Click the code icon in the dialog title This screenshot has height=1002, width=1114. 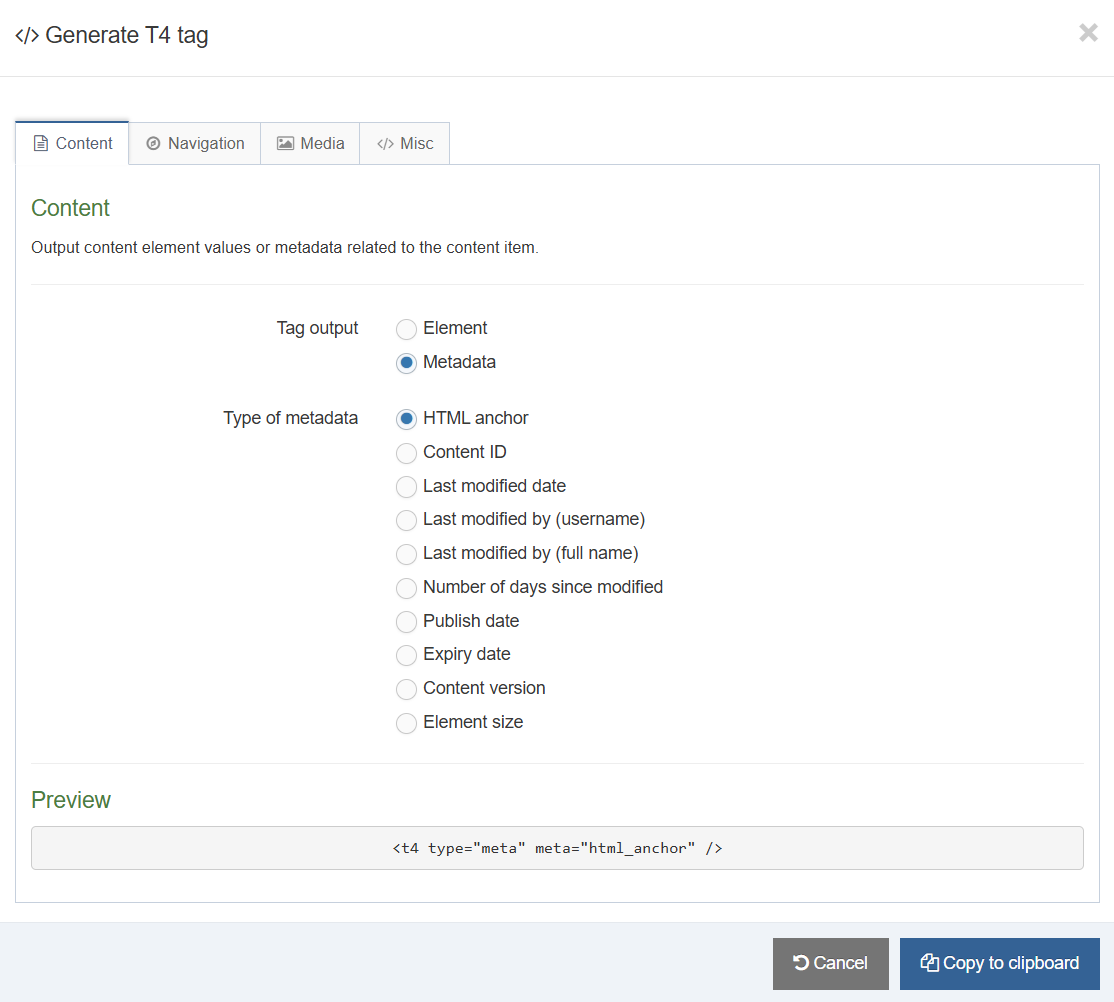tap(28, 34)
